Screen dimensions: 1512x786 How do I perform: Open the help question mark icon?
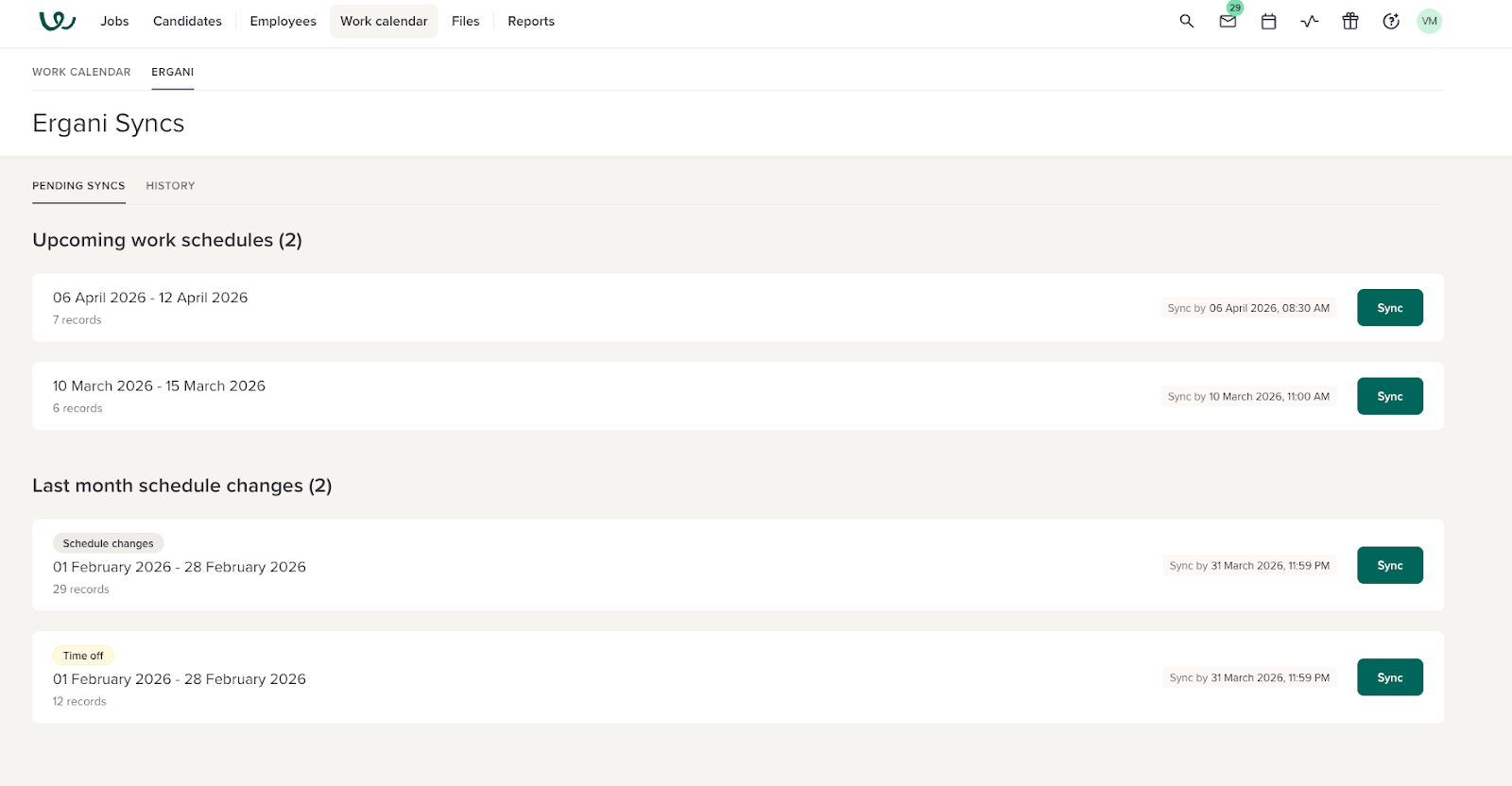click(x=1390, y=21)
